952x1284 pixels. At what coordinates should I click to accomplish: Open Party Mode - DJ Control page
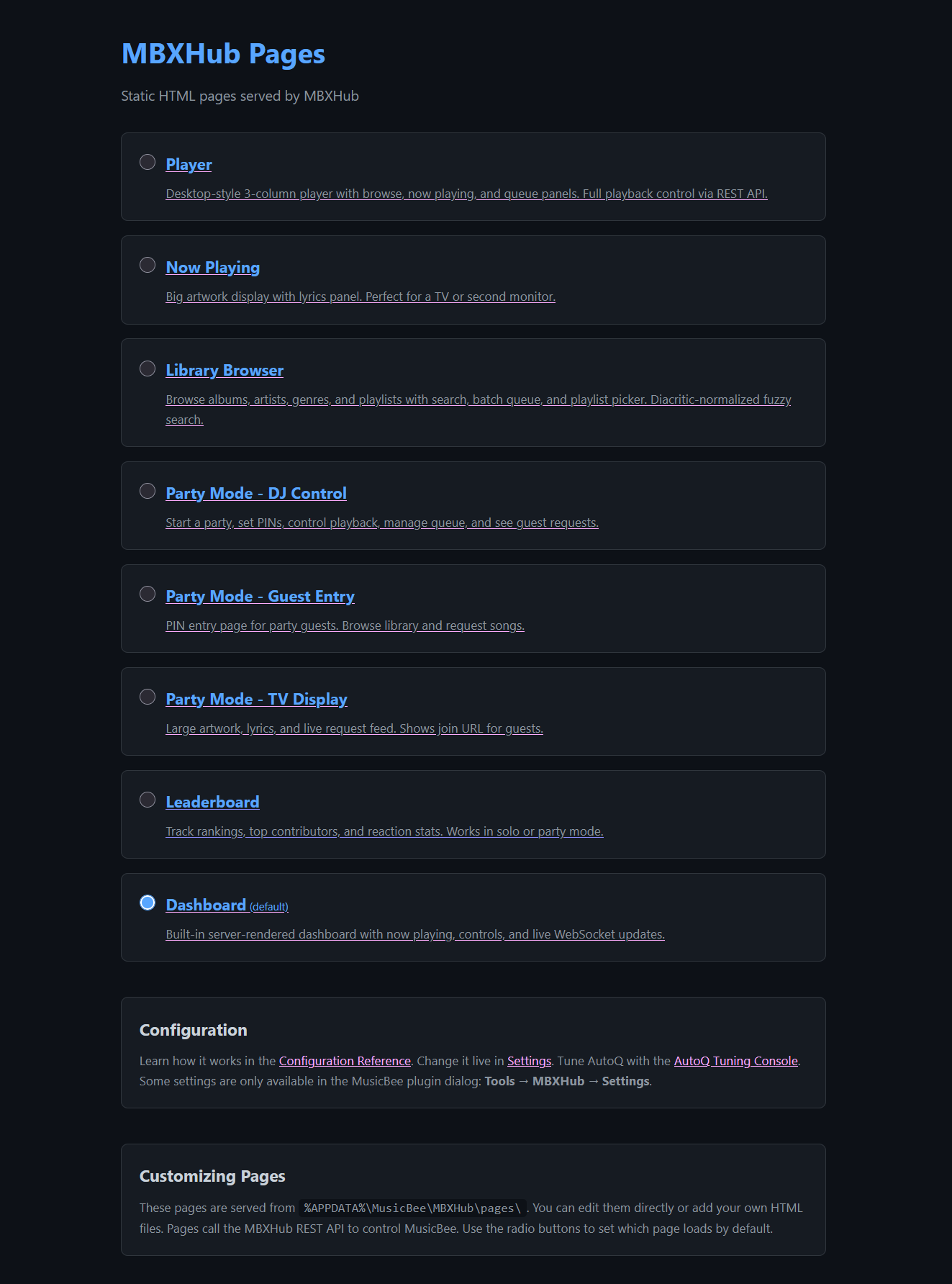[255, 493]
